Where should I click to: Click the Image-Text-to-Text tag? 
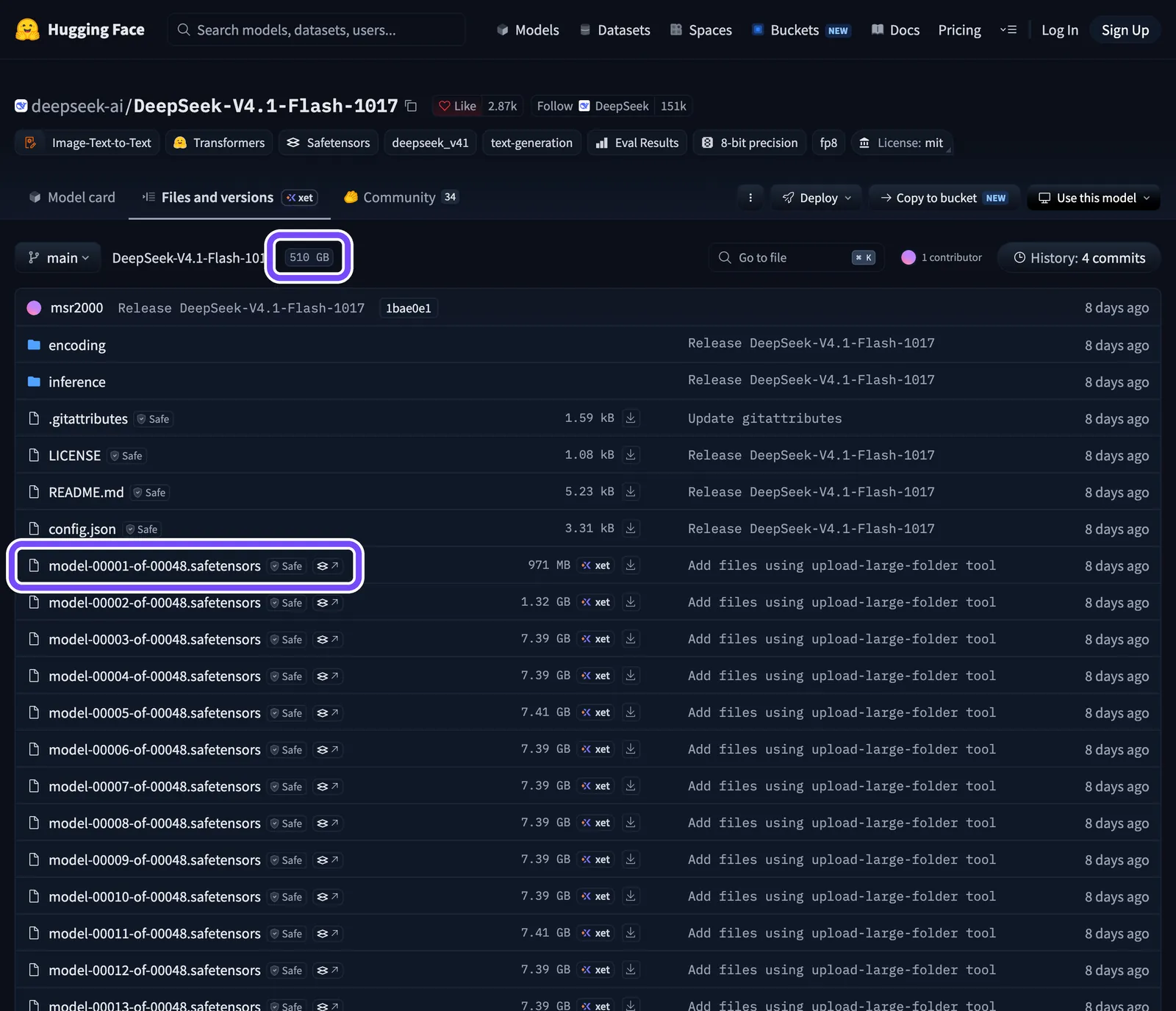tap(88, 143)
